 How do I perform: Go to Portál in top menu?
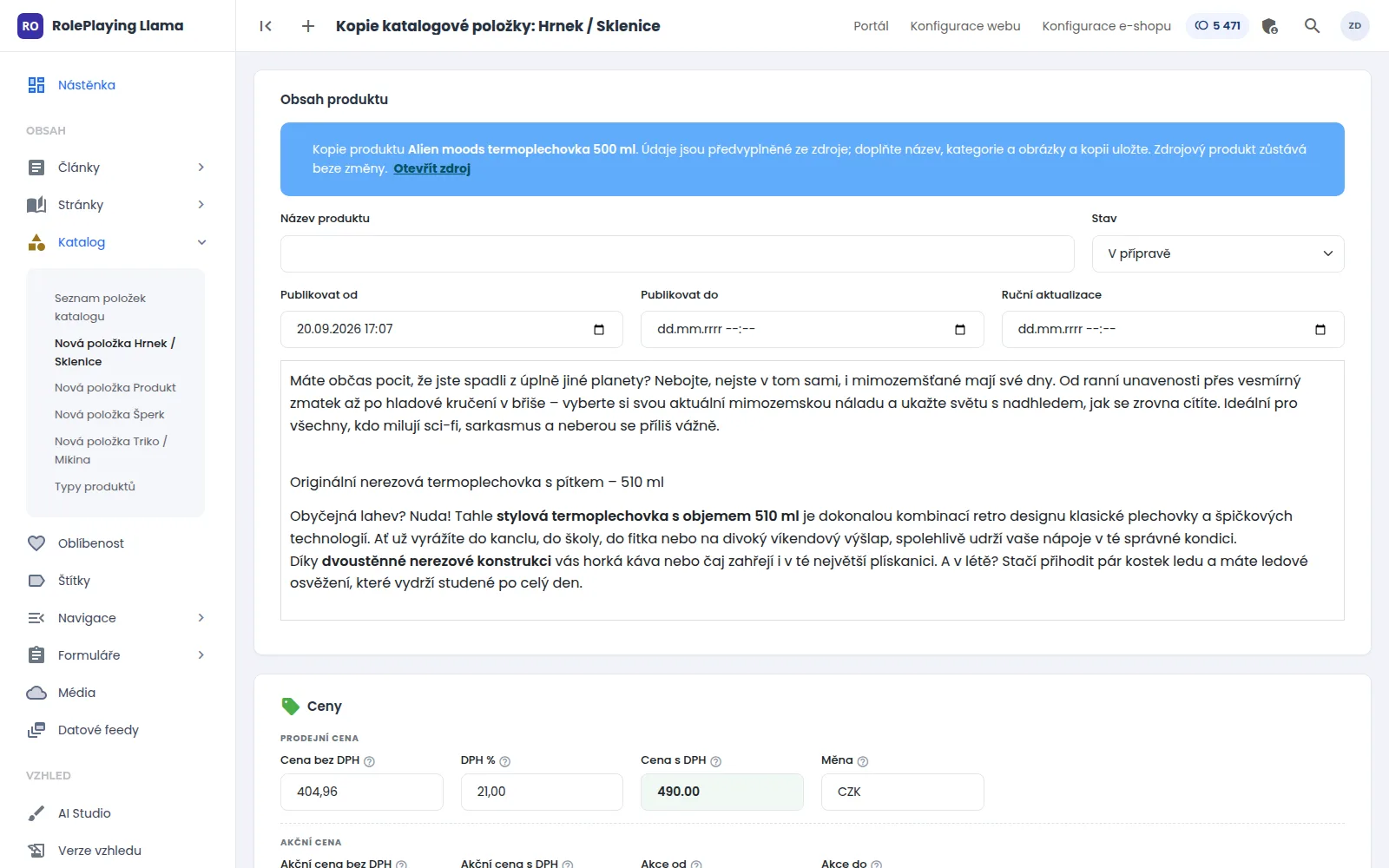tap(871, 26)
